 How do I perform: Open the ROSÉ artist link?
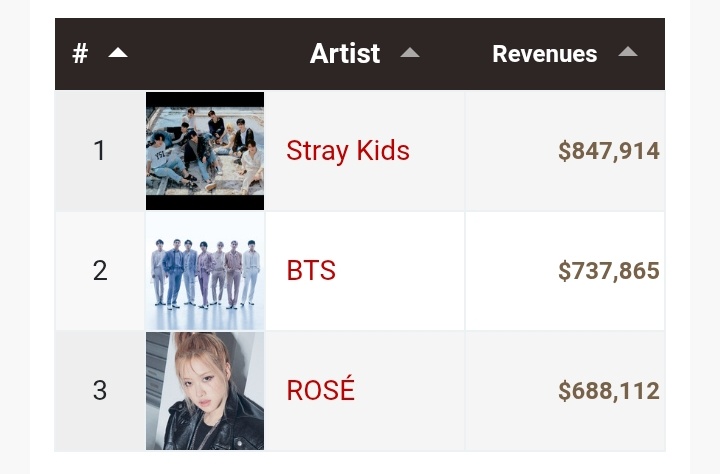pos(321,389)
